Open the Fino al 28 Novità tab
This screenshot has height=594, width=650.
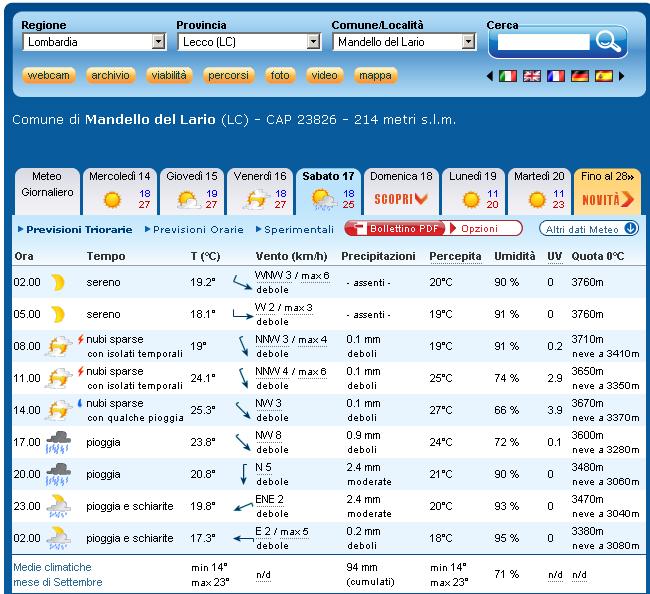click(x=607, y=192)
